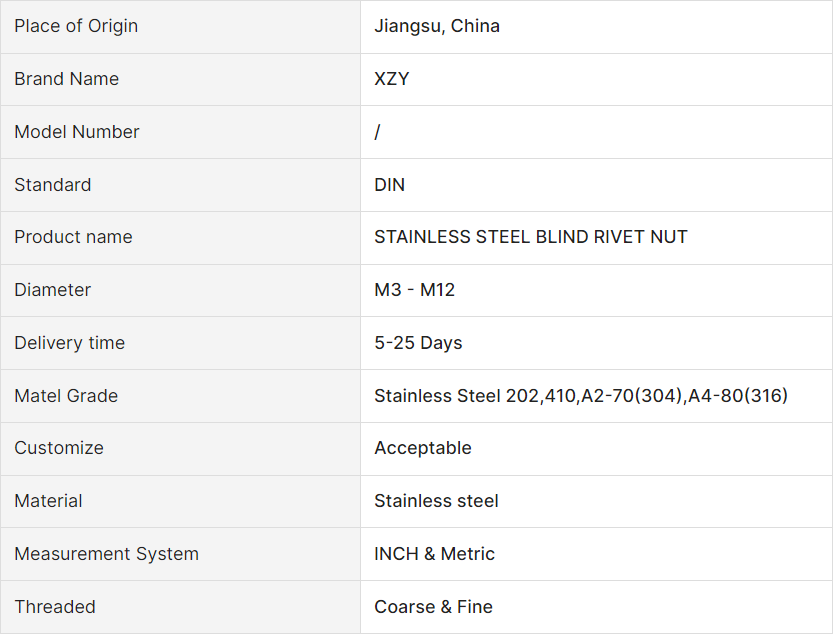Click the Delivery time label
The width and height of the screenshot is (834, 634).
click(69, 343)
